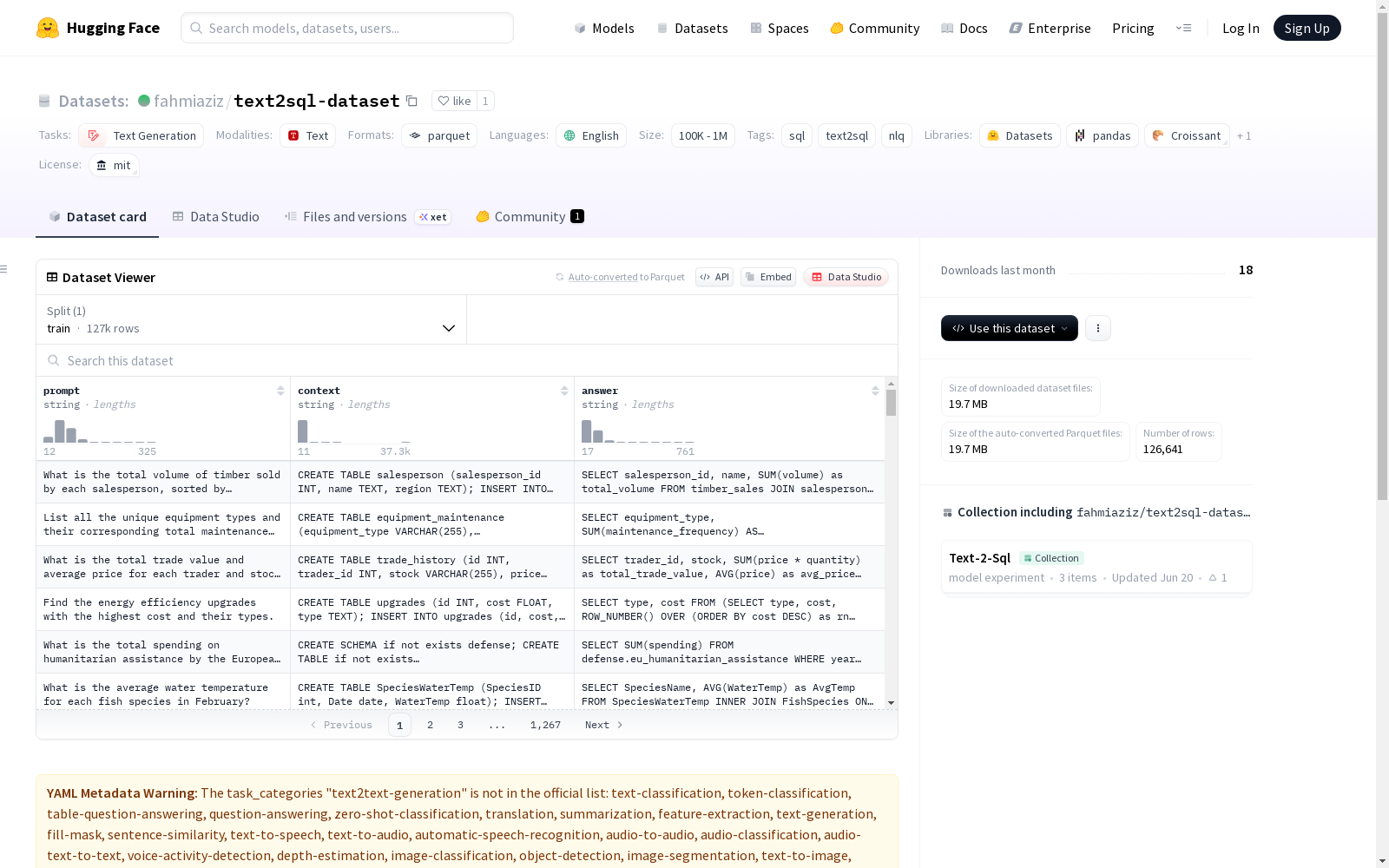Show additional libraries with +1

(1244, 135)
